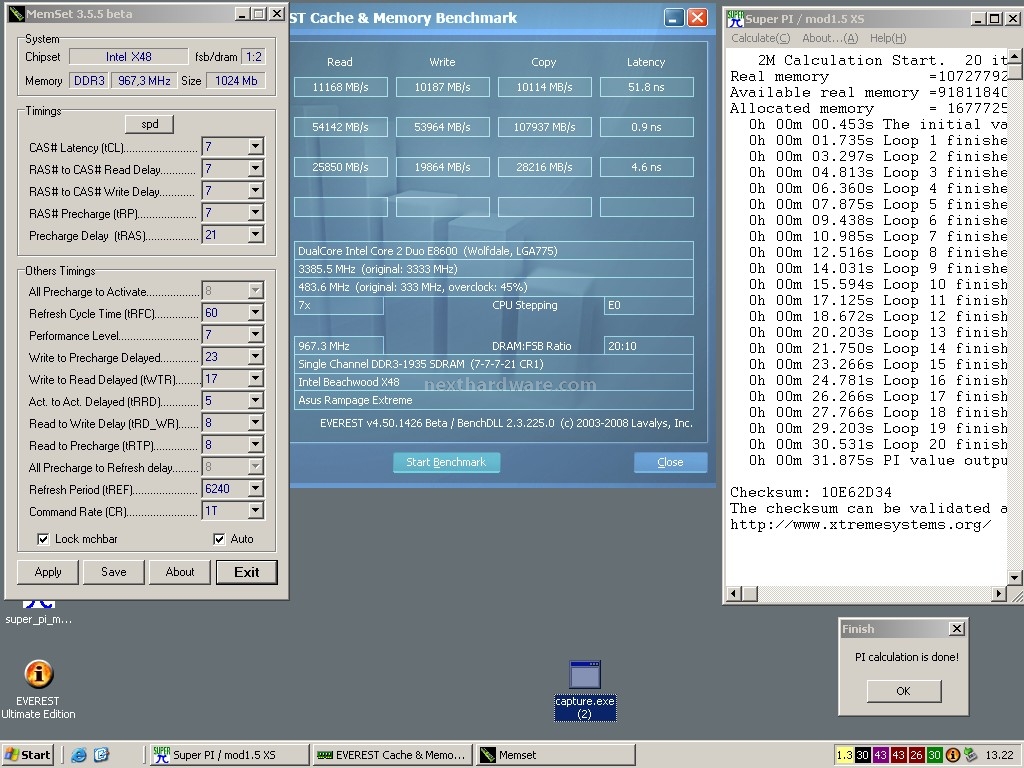Switch to the Memset taskbar button
Screen dimensions: 1024x768
[x=555, y=755]
